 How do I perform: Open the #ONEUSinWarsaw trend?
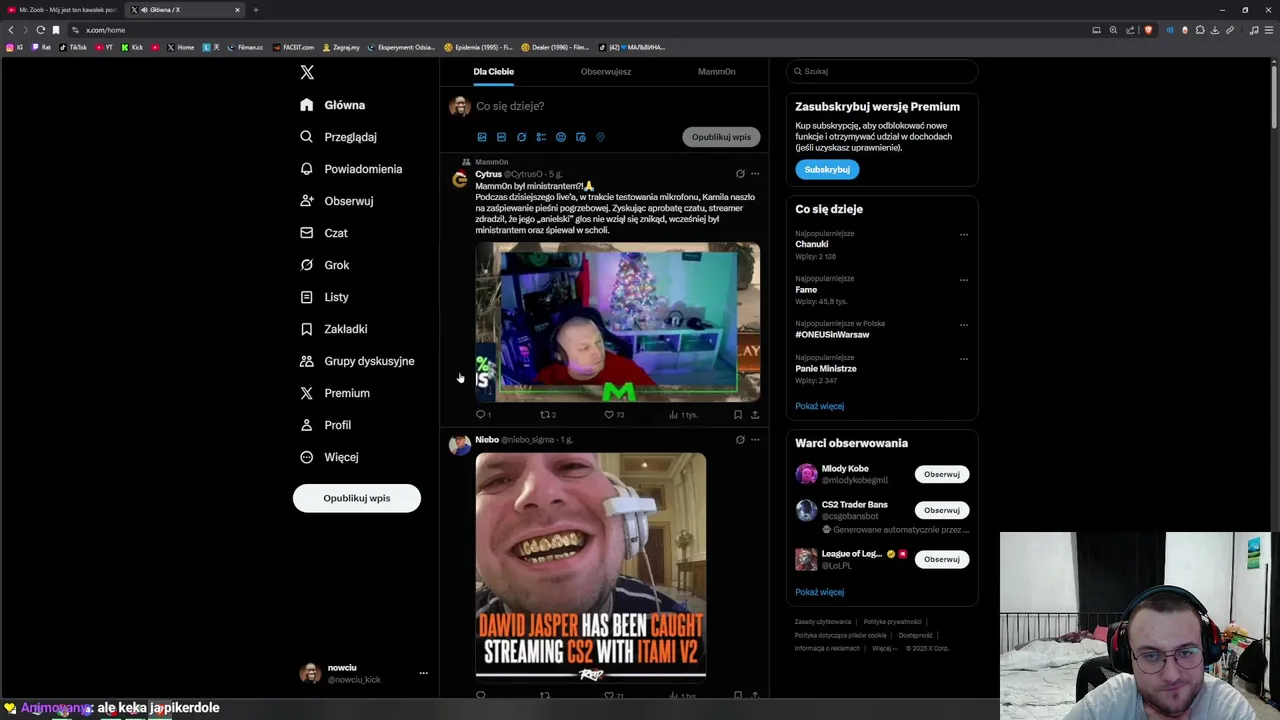pos(832,334)
